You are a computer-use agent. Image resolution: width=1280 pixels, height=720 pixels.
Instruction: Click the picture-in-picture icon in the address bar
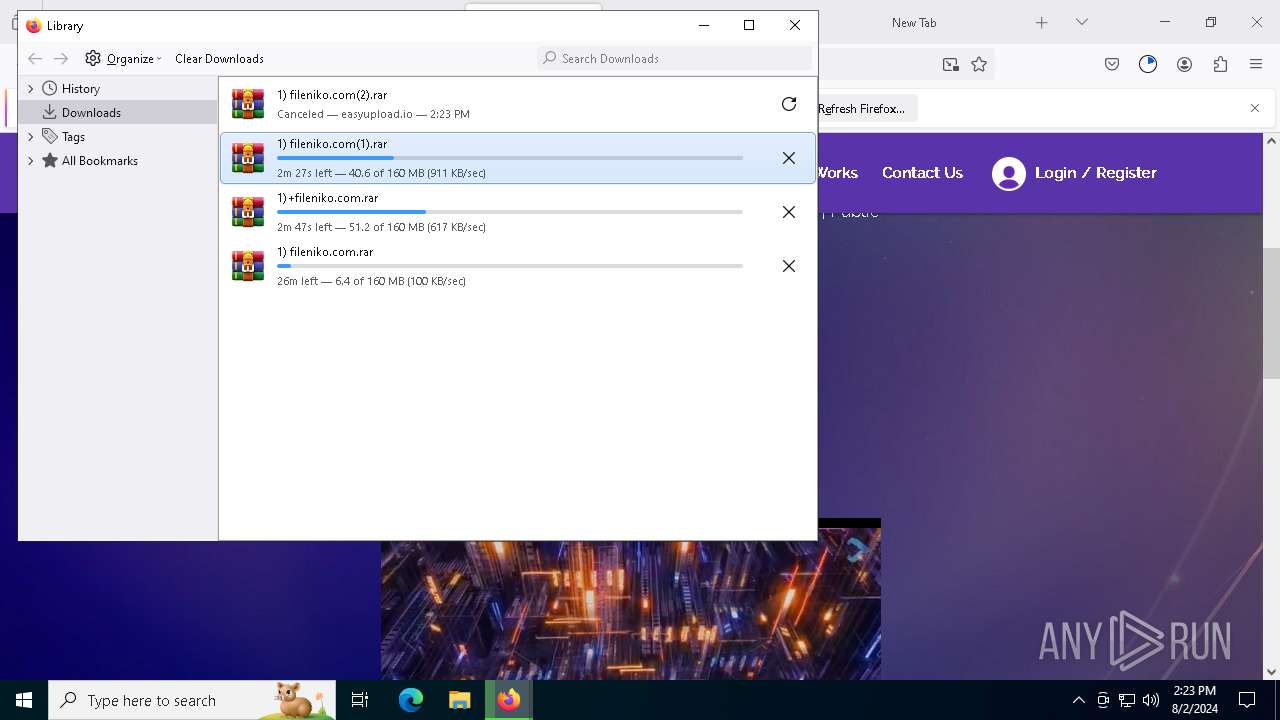(x=950, y=64)
